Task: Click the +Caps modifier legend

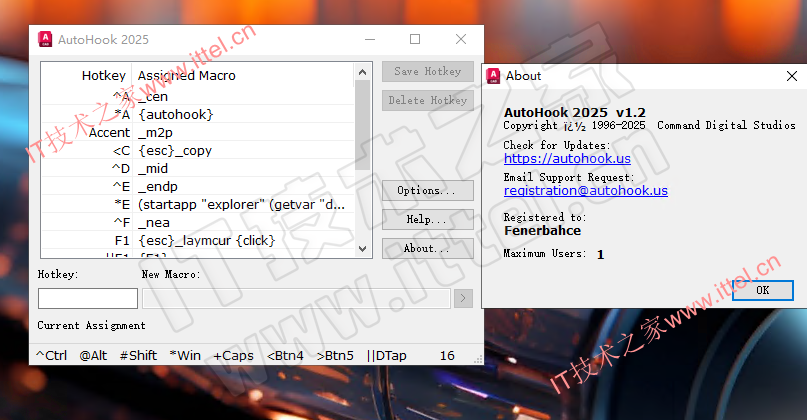Action: (234, 356)
